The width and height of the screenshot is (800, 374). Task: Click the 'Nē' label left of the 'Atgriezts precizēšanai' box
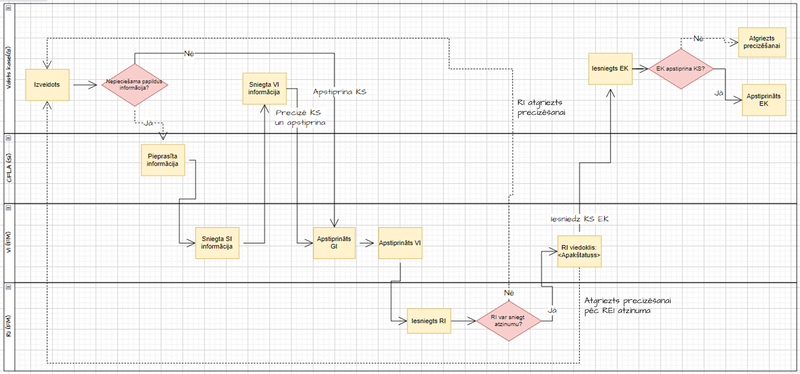coord(698,38)
